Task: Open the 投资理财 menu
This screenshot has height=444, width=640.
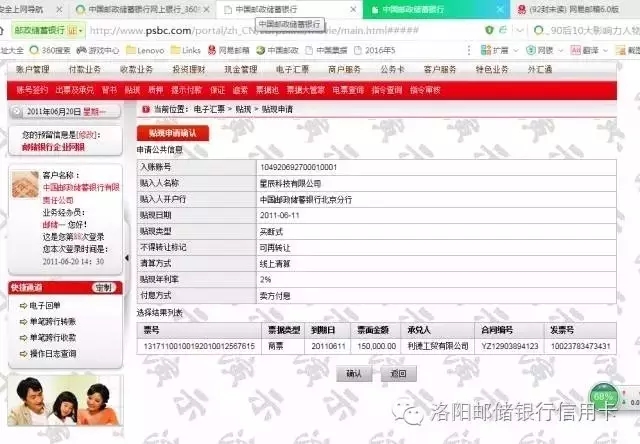Action: 189,69
